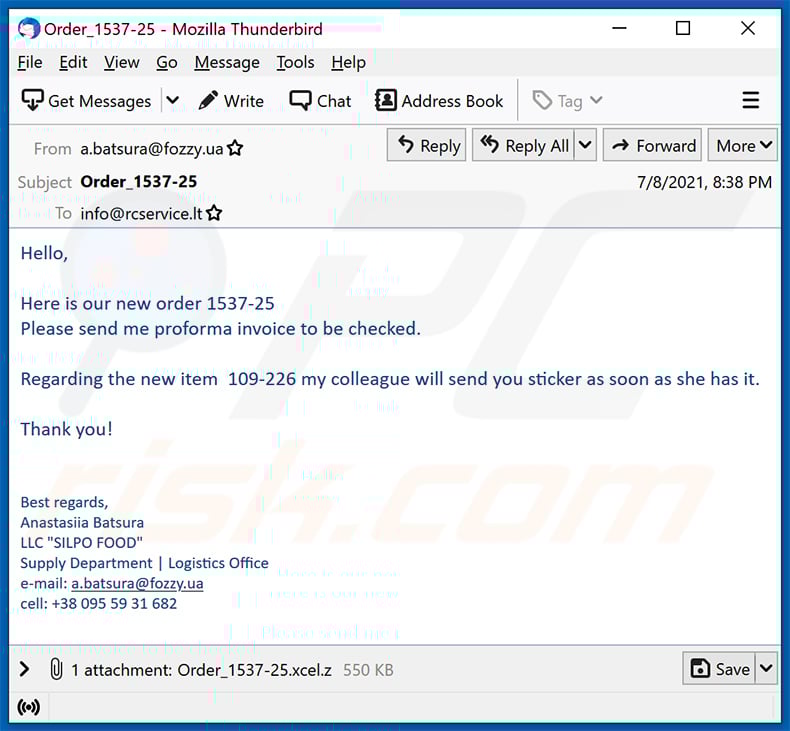Click the online status icon in status bar
The image size is (790, 731).
(29, 707)
